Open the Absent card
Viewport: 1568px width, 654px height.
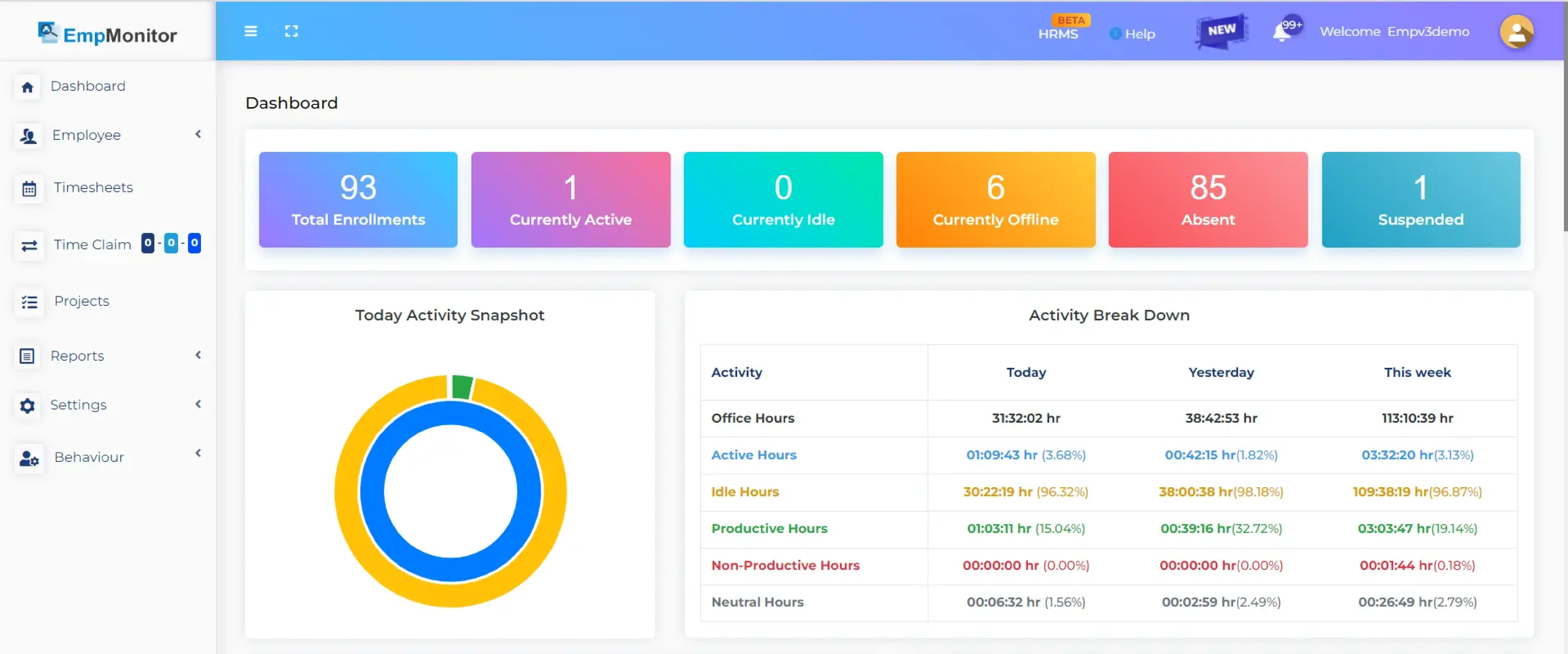click(1208, 200)
